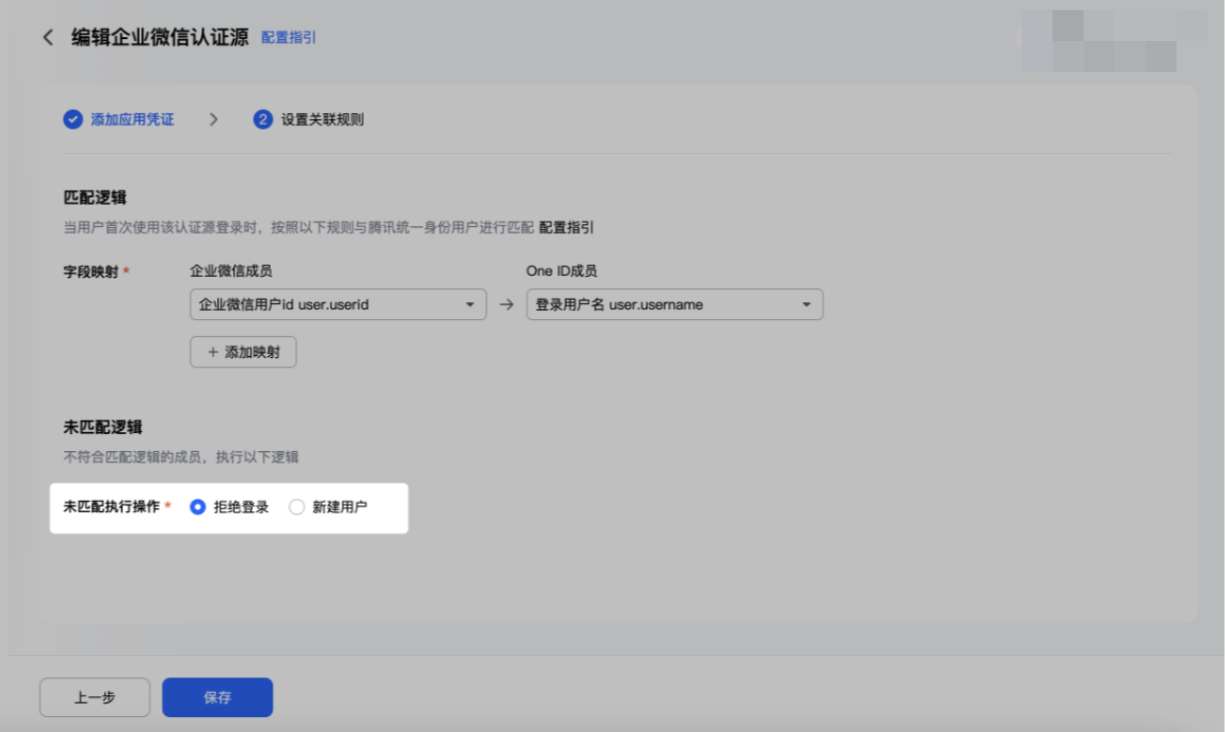Image resolution: width=1225 pixels, height=732 pixels.
Task: Open the 企业微信用户id user.userid dropdown
Action: (338, 305)
